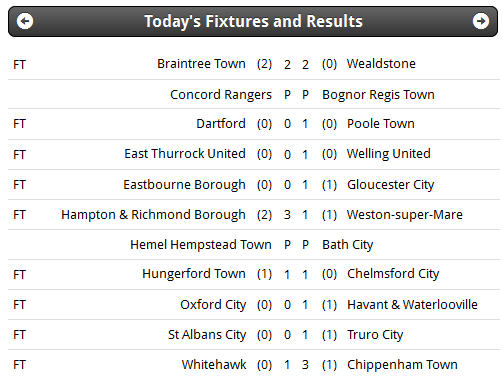Open Bath City team link
Viewport: 503px width, 389px height.
click(347, 245)
